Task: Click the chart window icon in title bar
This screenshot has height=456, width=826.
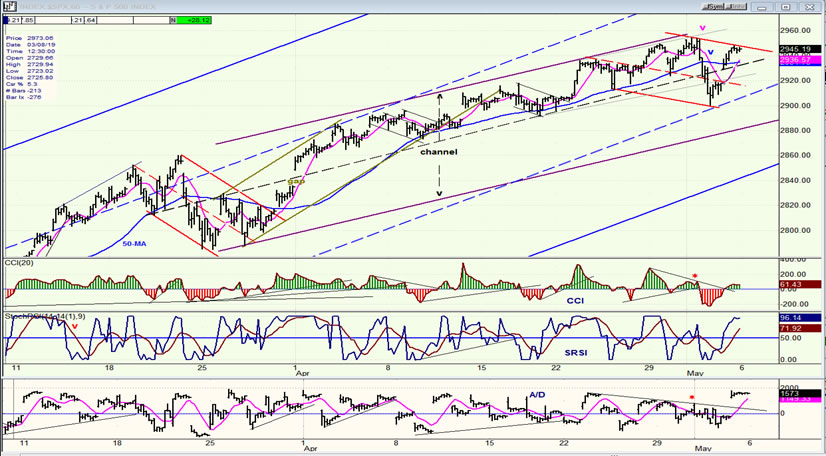Action: 8,6
